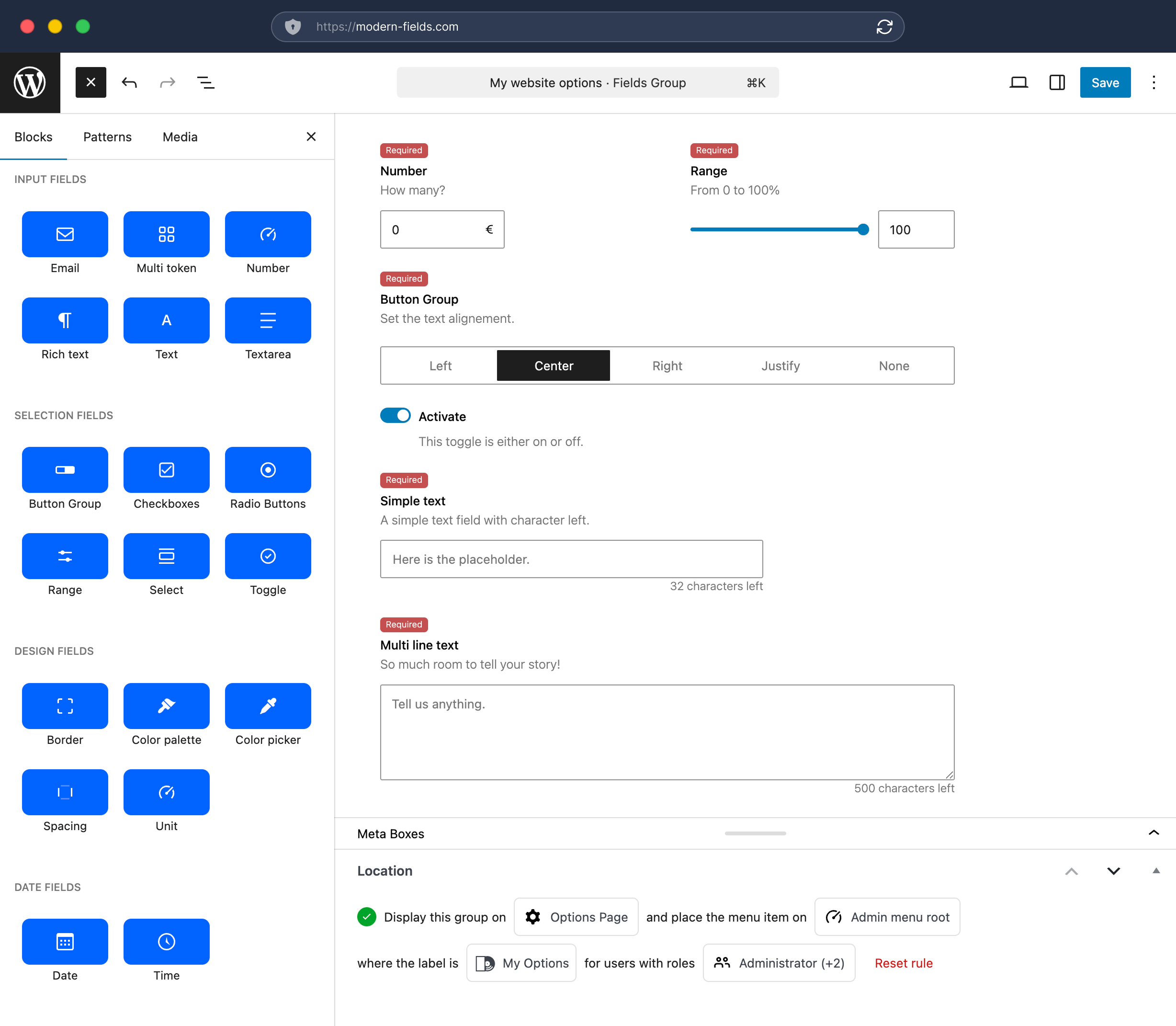Insert the Spacing design field block
Screen dimensions: 1176x1026
[65, 792]
